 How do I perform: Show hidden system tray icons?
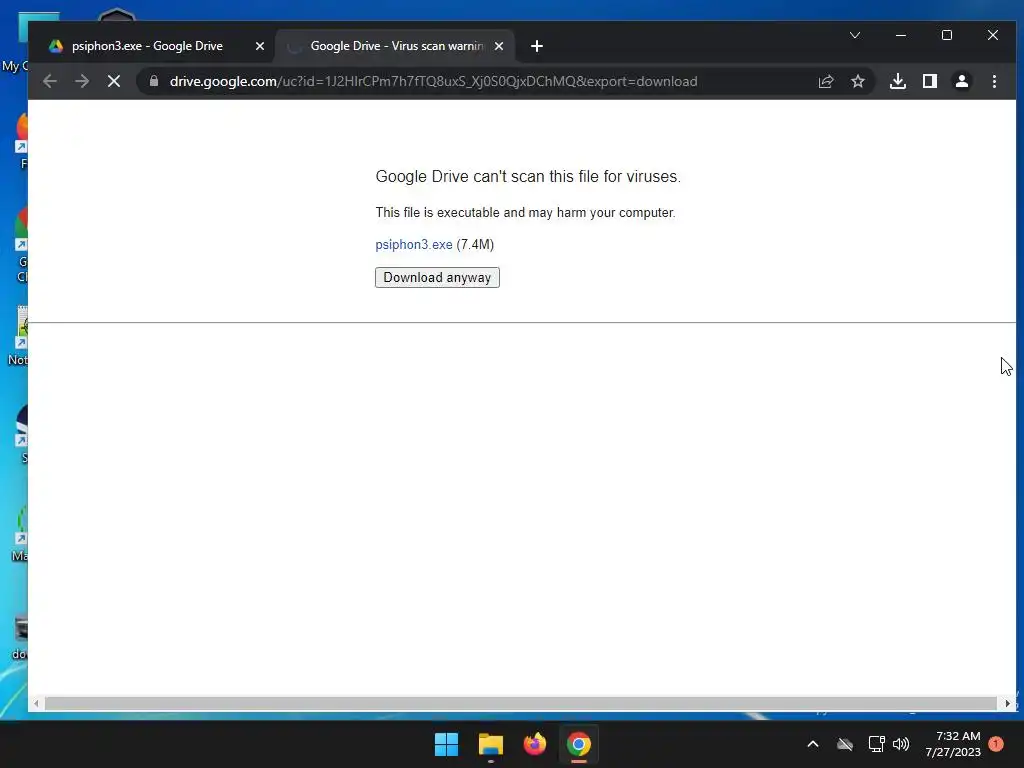tap(813, 744)
